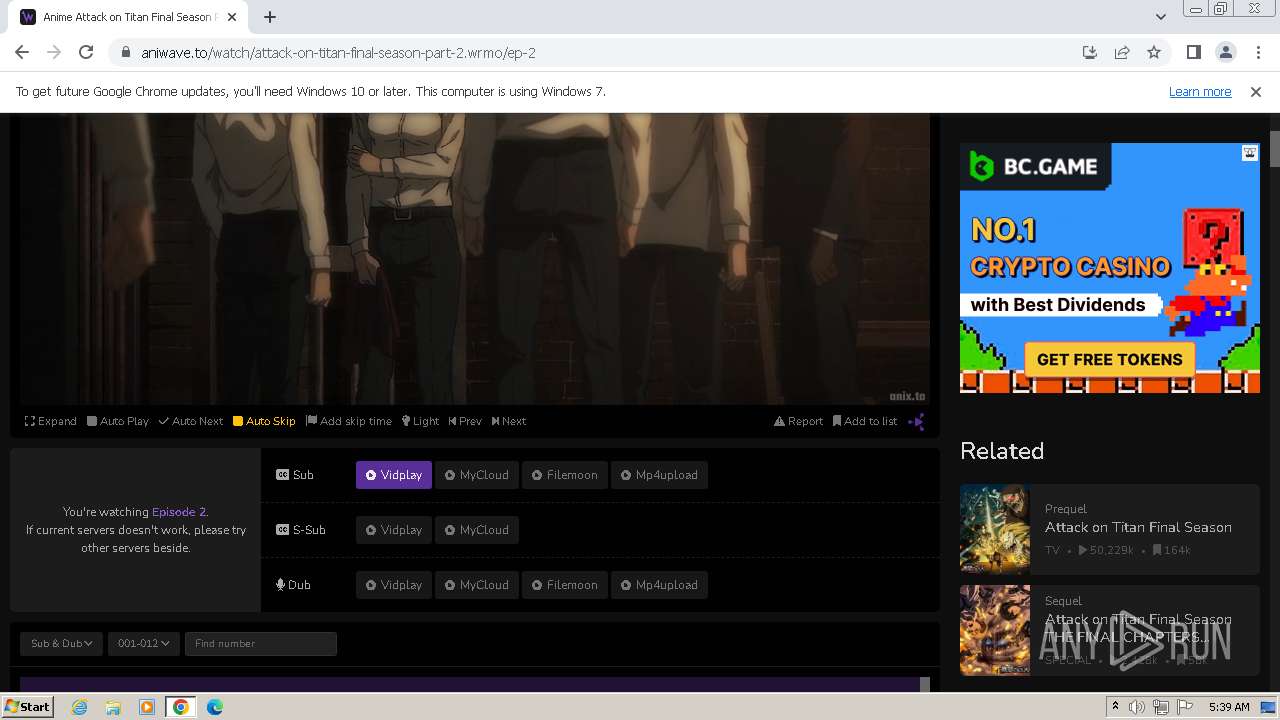
Task: Select Sub Vidplay server
Action: tap(394, 475)
